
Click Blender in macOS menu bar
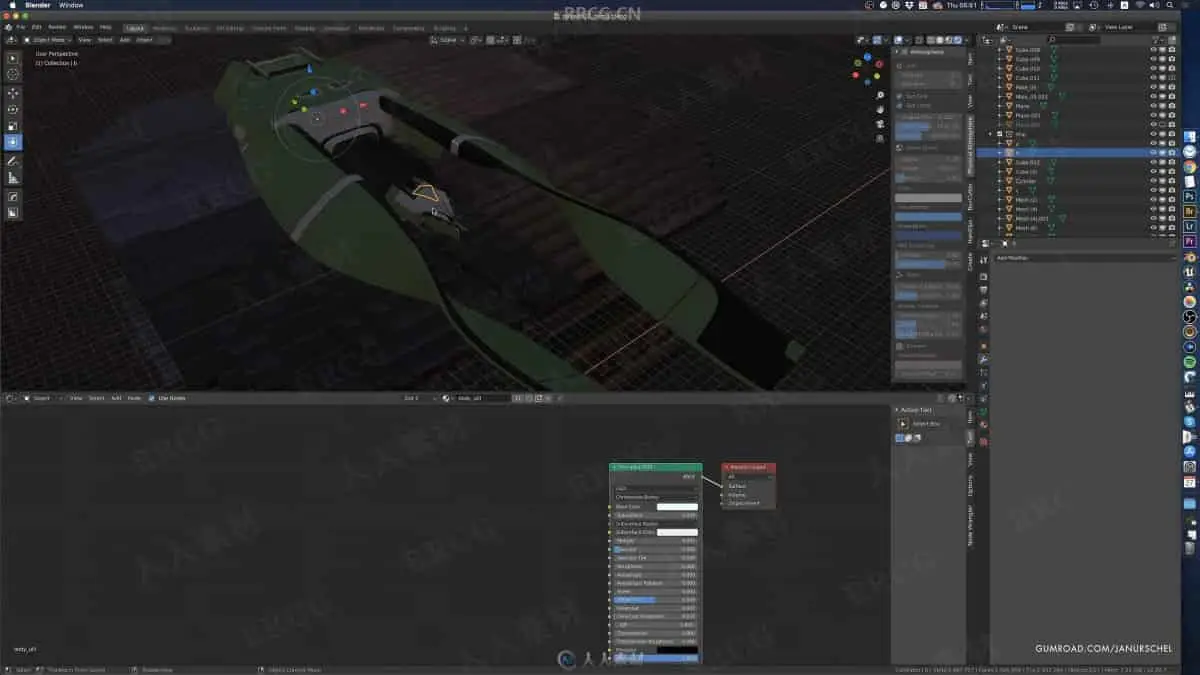tap(38, 5)
